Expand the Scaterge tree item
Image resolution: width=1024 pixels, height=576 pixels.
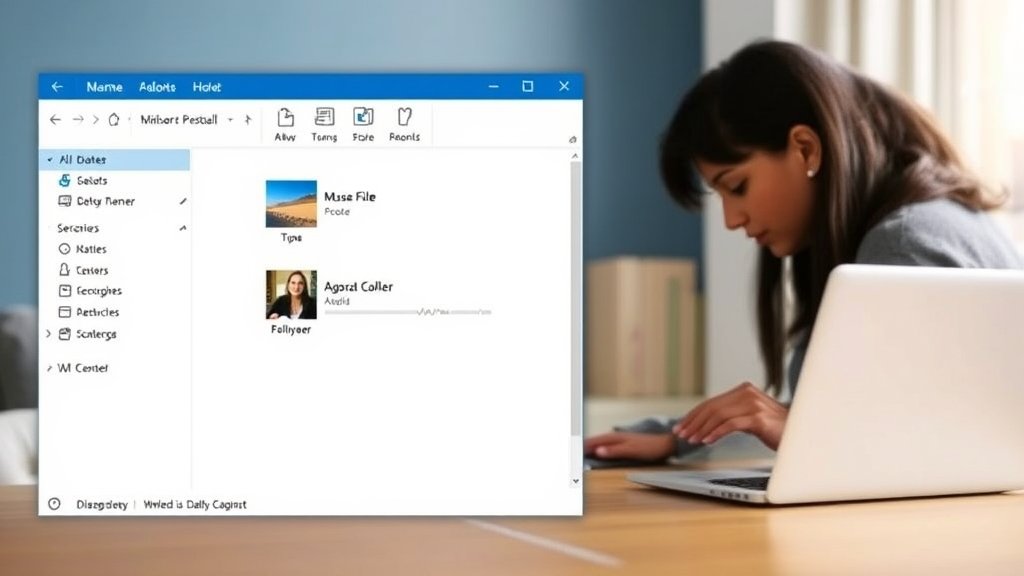49,334
